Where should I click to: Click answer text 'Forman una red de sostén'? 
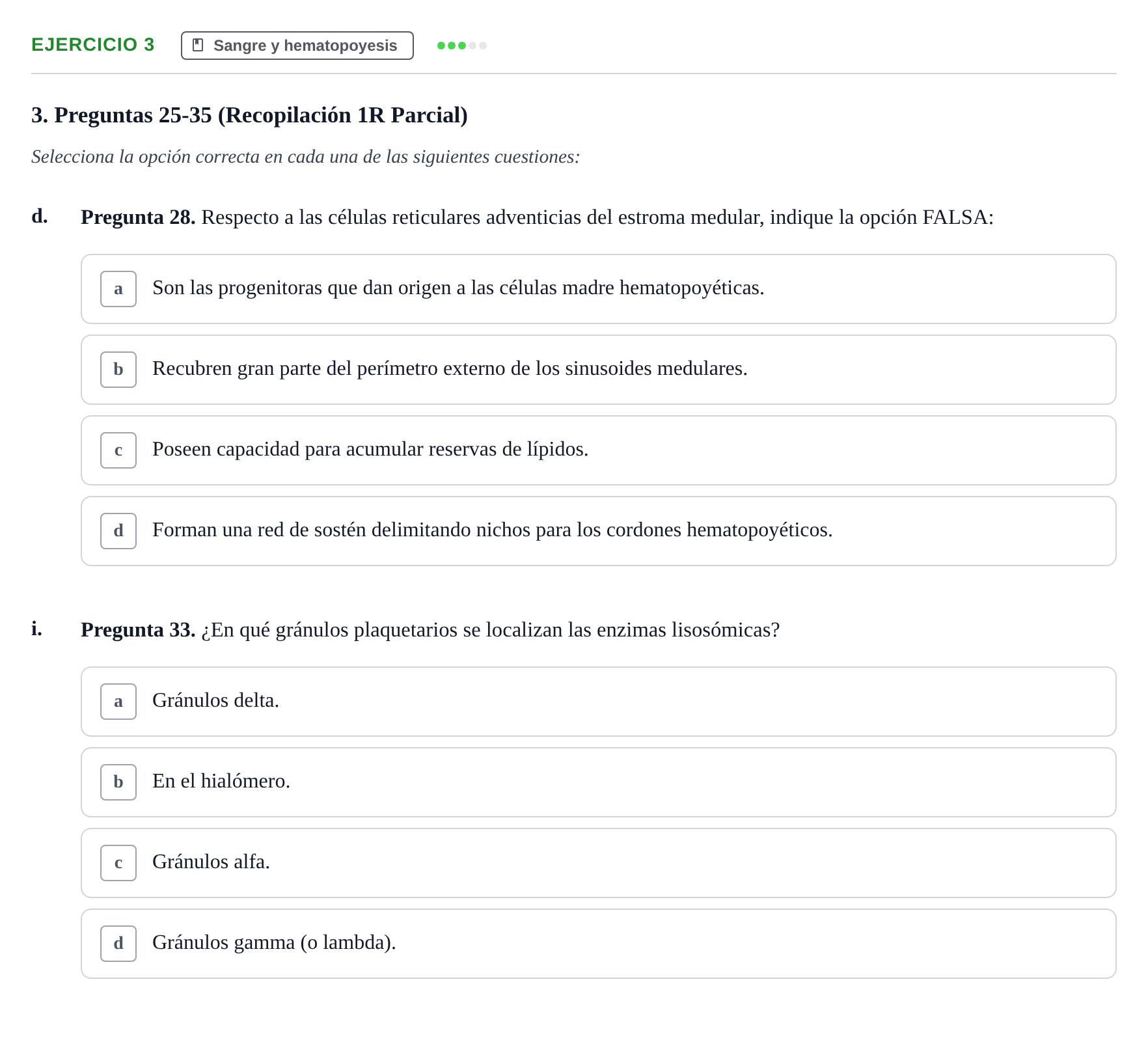pyautogui.click(x=259, y=530)
